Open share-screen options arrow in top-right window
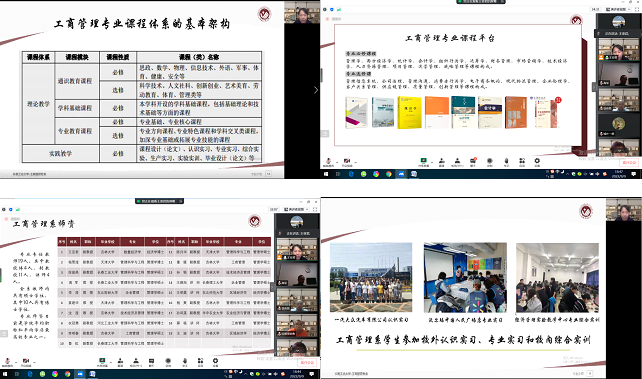This screenshot has width=642, height=379. pyautogui.click(x=432, y=162)
